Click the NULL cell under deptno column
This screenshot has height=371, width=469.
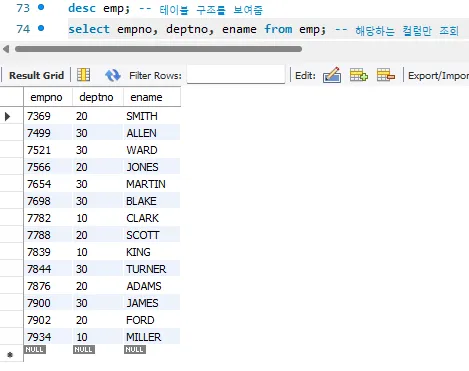pos(84,349)
